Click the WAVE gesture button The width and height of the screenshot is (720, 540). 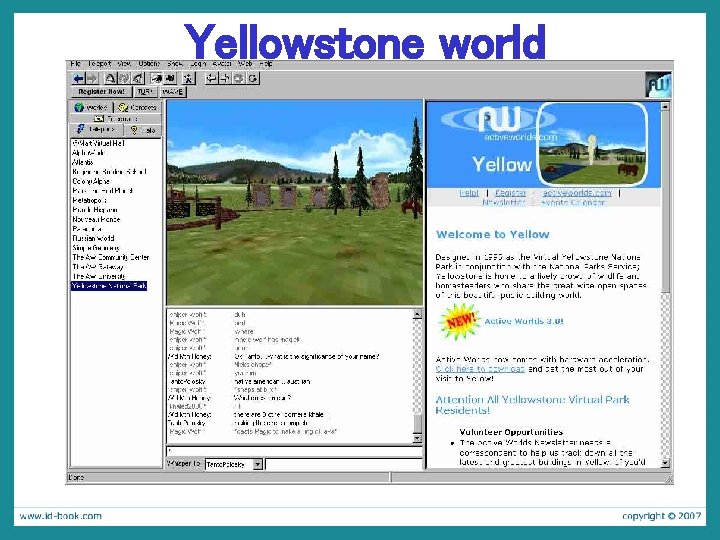coord(173,92)
